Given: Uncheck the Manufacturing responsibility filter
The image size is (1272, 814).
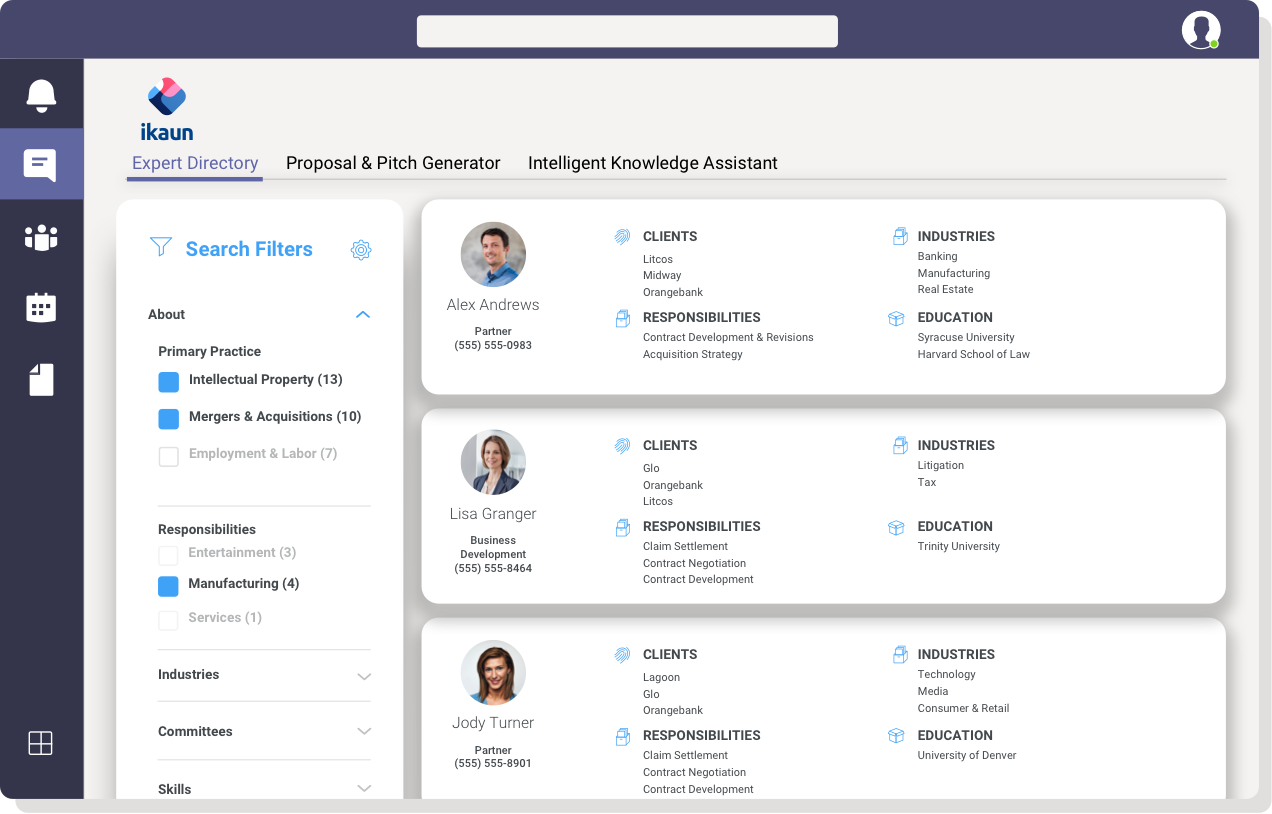Looking at the screenshot, I should coord(169,585).
